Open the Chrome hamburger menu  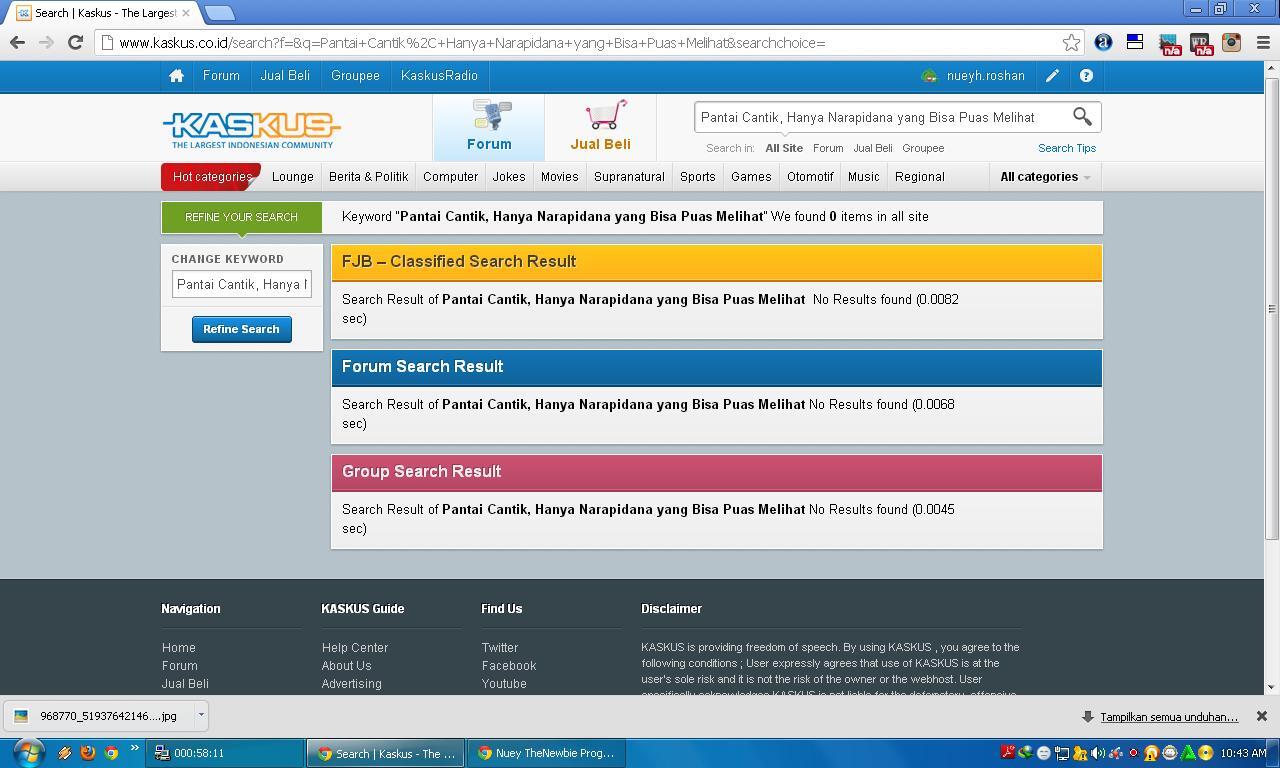pos(1262,42)
